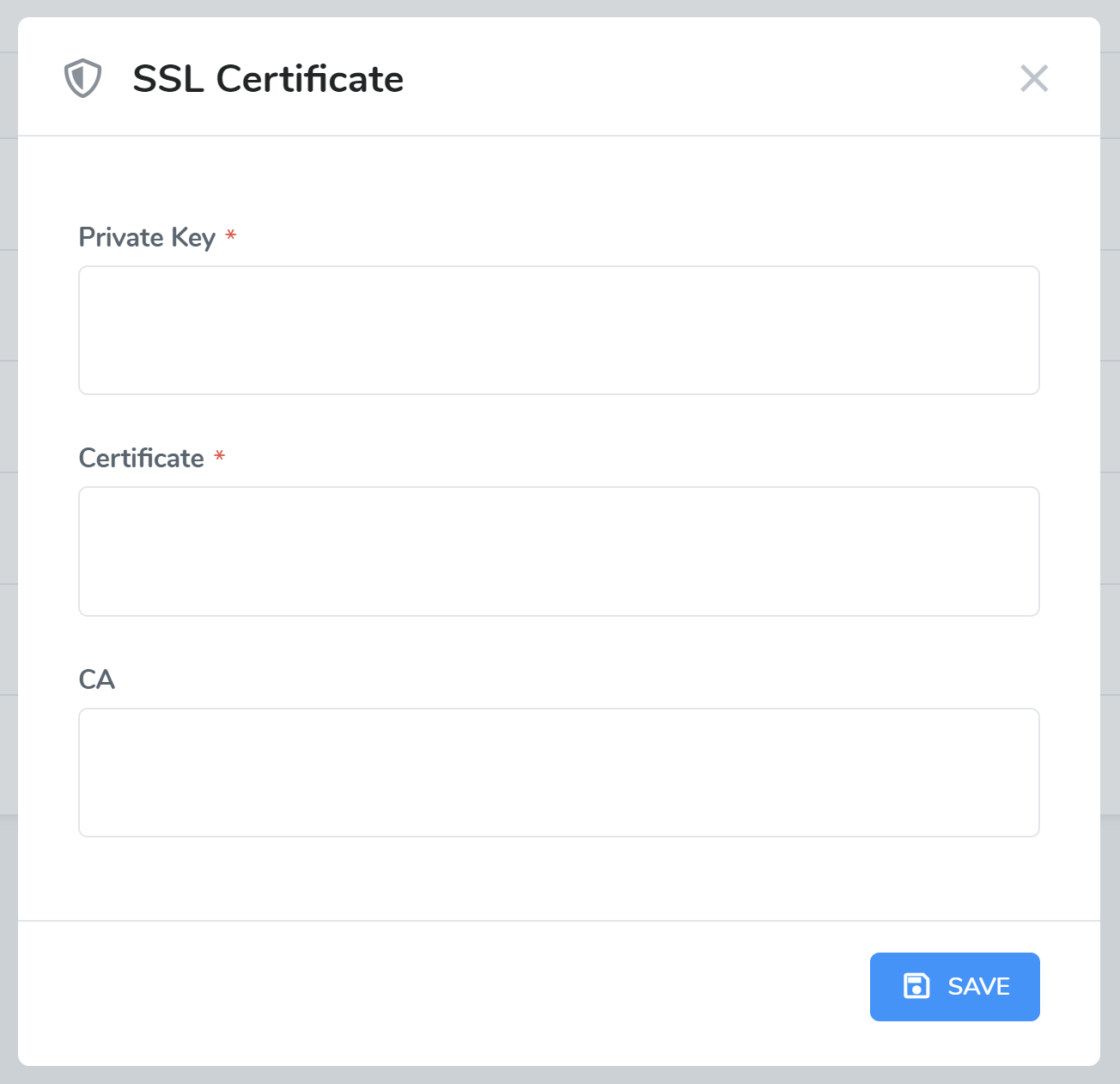This screenshot has width=1120, height=1084.
Task: Click the floppy disk icon on Save
Action: point(916,986)
